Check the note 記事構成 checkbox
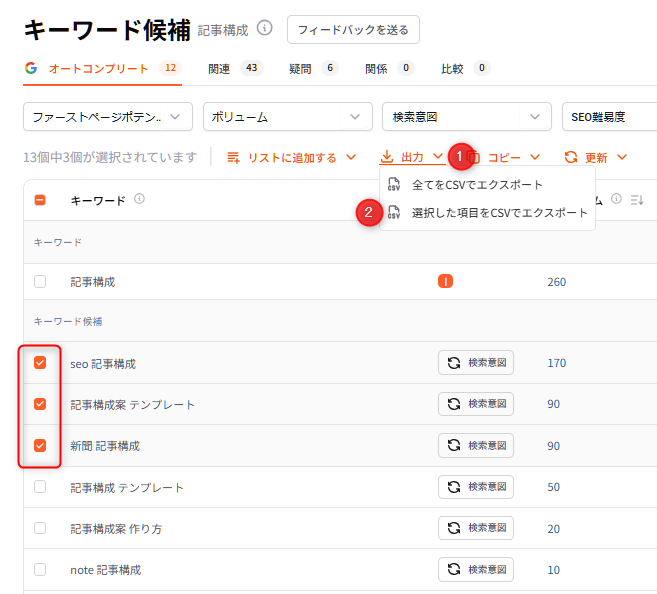657x594 pixels. pyautogui.click(x=40, y=569)
